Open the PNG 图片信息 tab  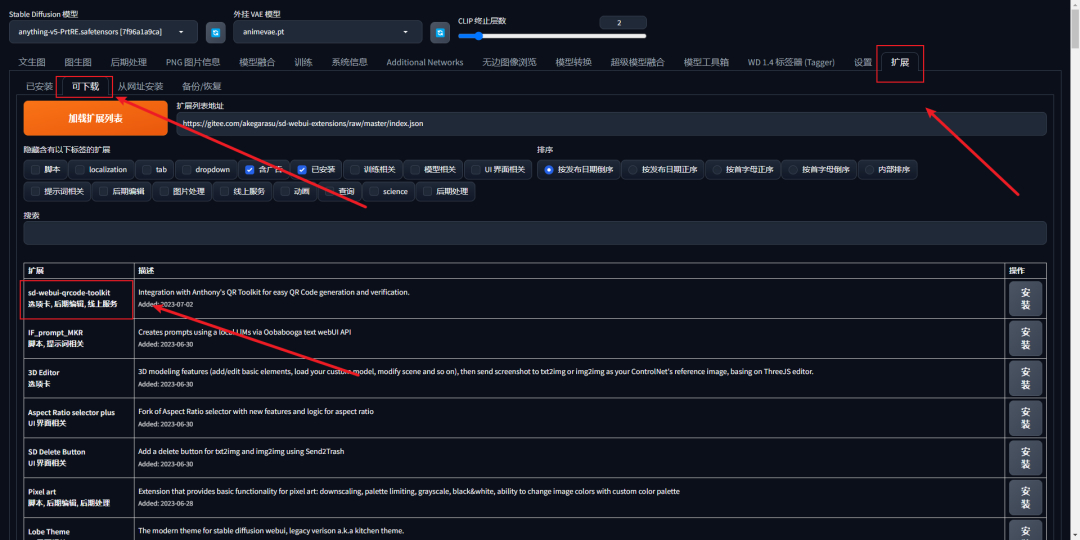193,62
